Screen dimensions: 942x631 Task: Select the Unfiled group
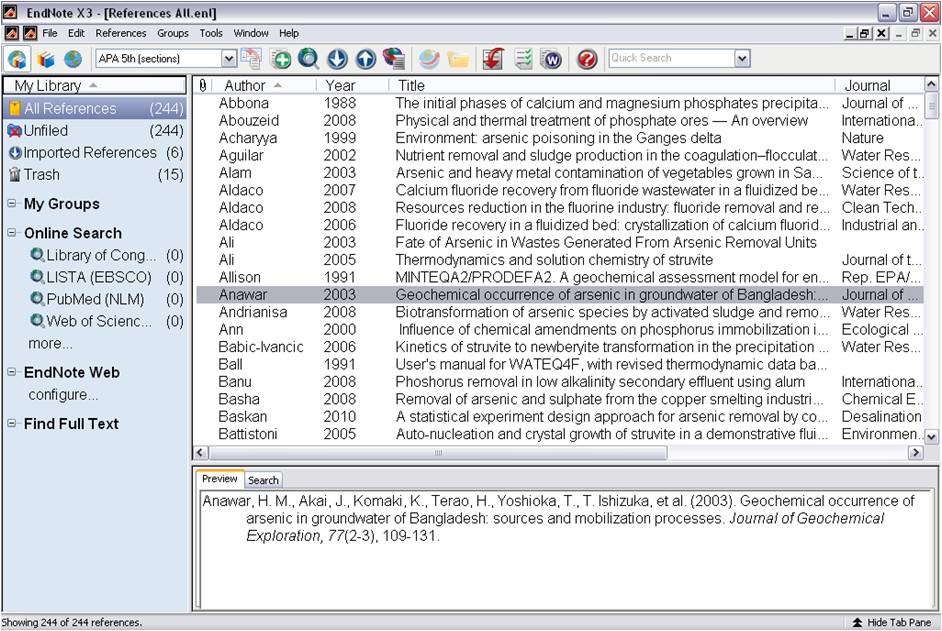[94, 130]
